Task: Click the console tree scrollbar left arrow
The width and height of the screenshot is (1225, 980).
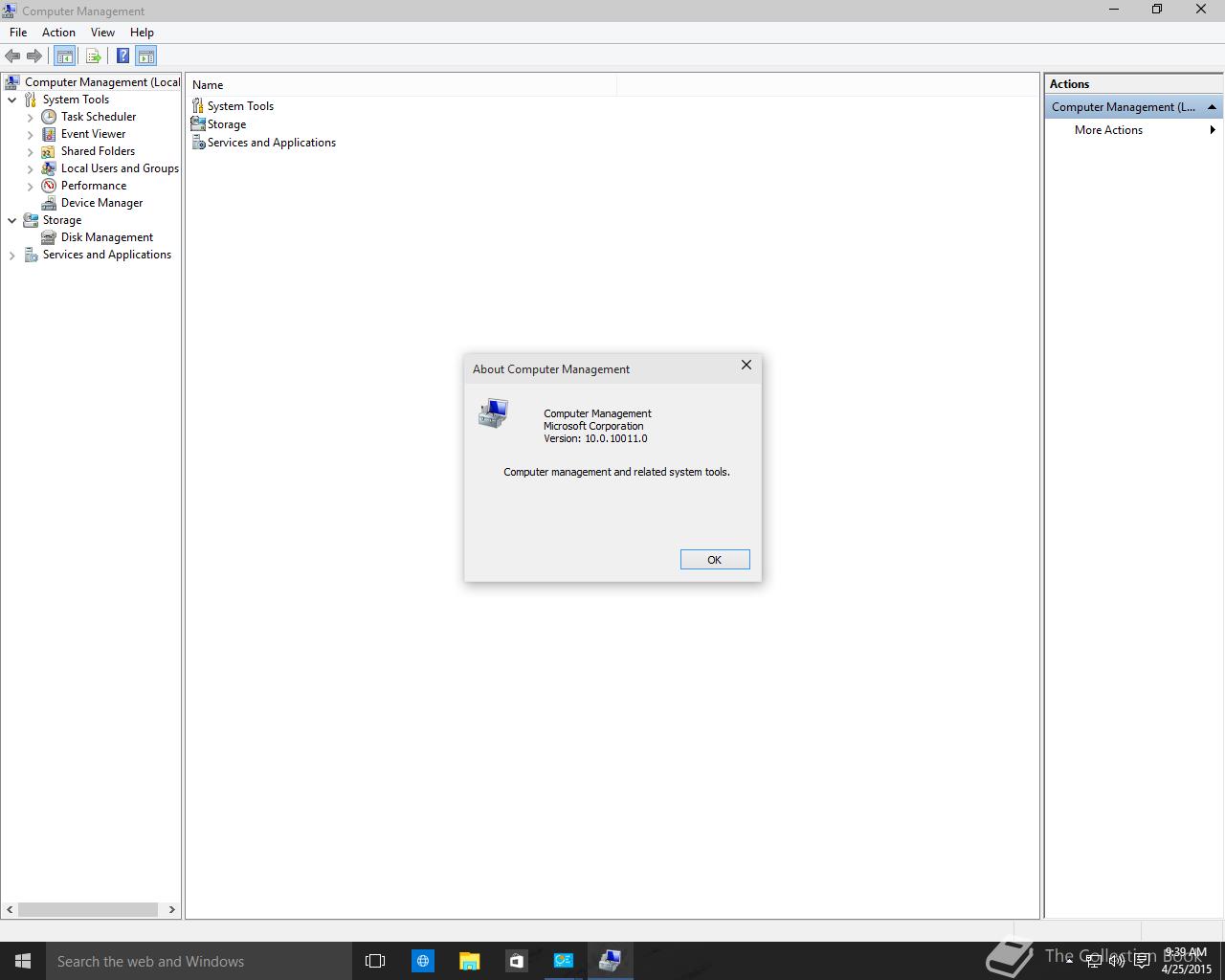Action: [x=11, y=910]
